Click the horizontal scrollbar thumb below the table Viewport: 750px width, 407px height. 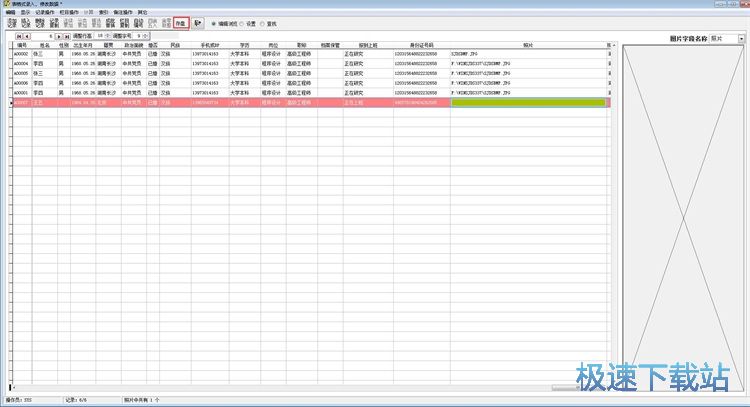click(x=564, y=387)
